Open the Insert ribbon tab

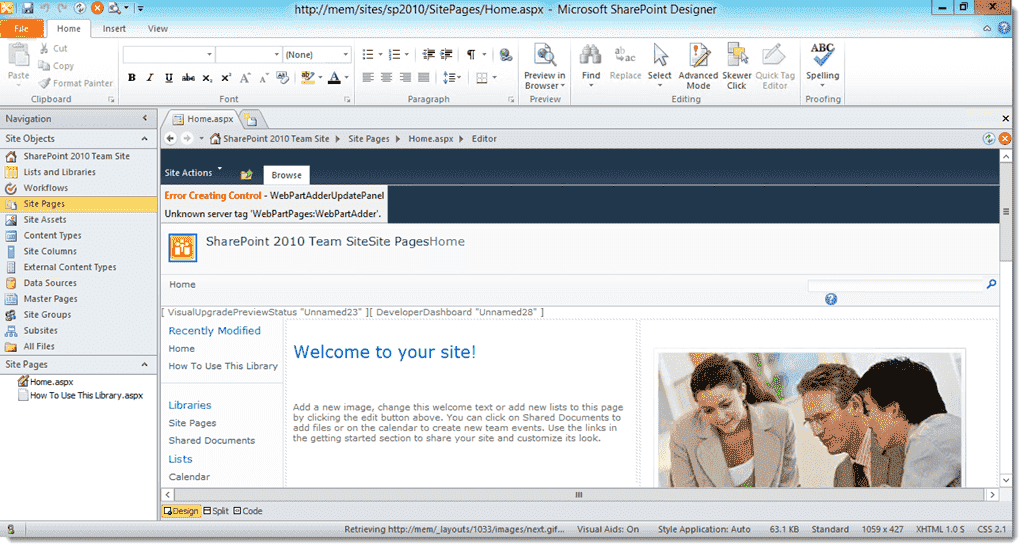click(114, 29)
